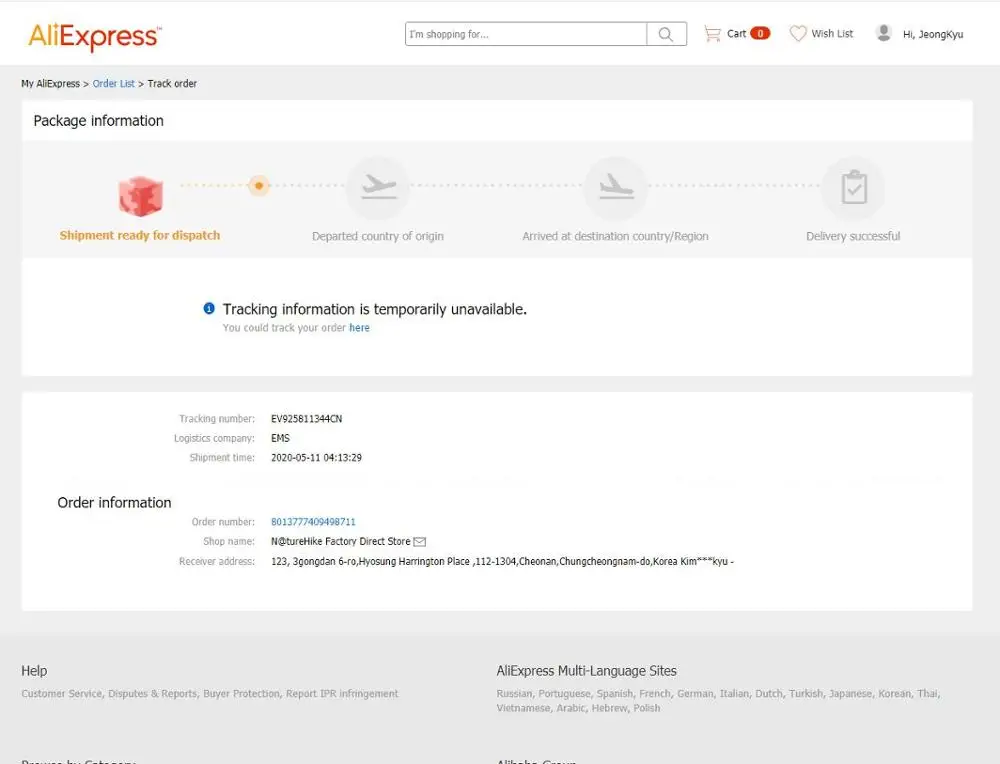Switch to Italian language site
Viewport: 1000px width, 764px height.
coord(734,693)
